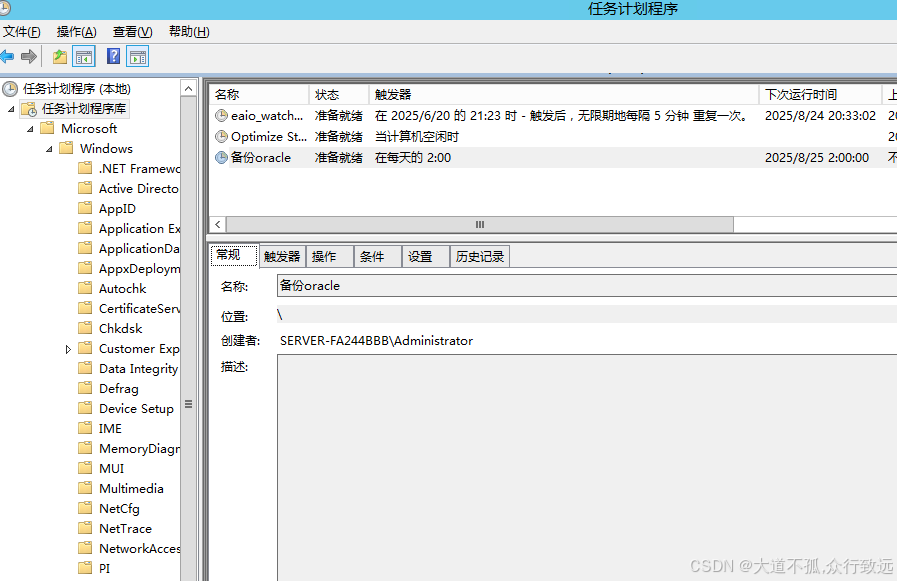Click the 2025/8/25 2:00:00 next run cell
897x581 pixels.
[817, 158]
